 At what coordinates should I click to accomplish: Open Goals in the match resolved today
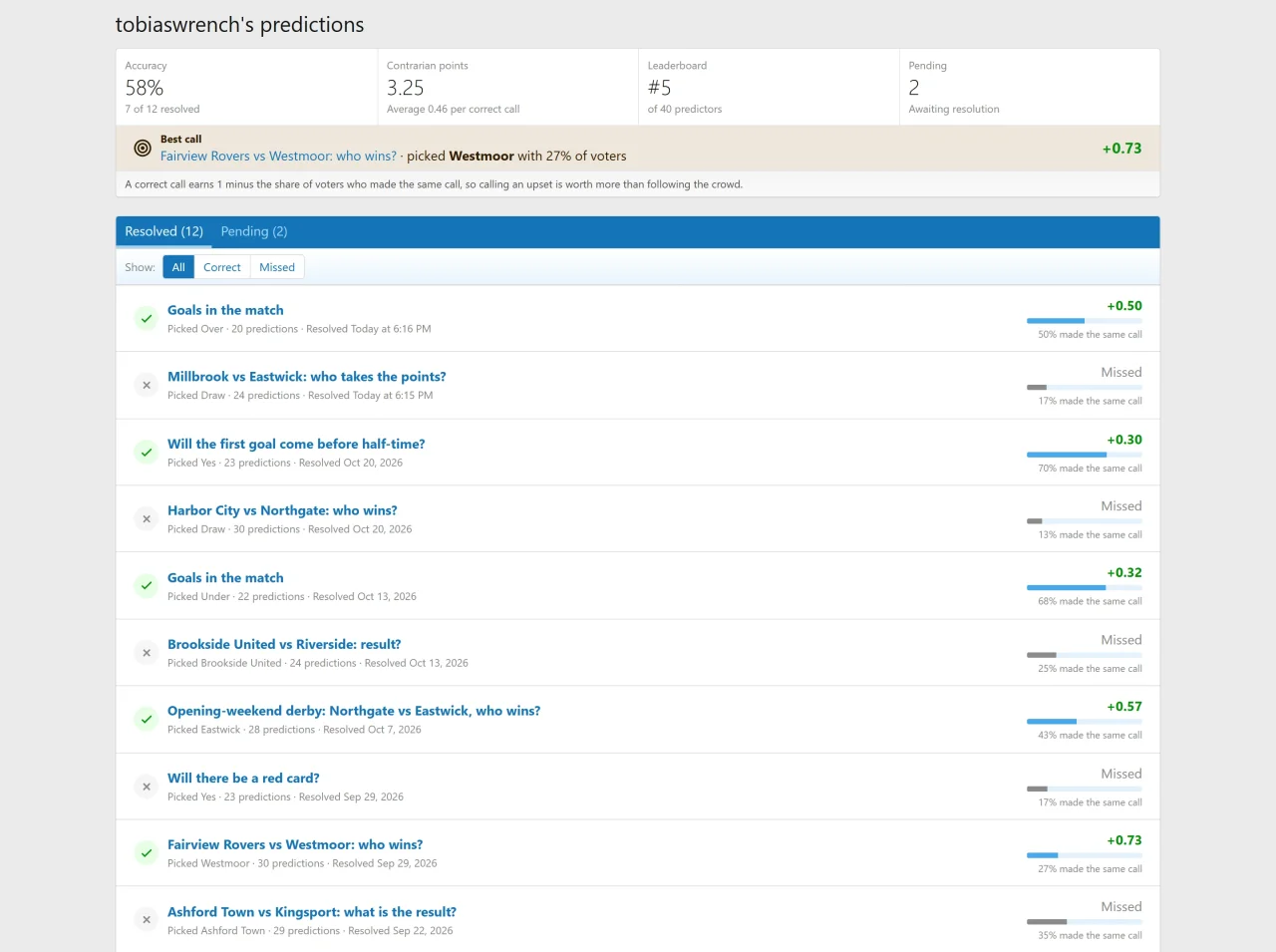pos(225,310)
